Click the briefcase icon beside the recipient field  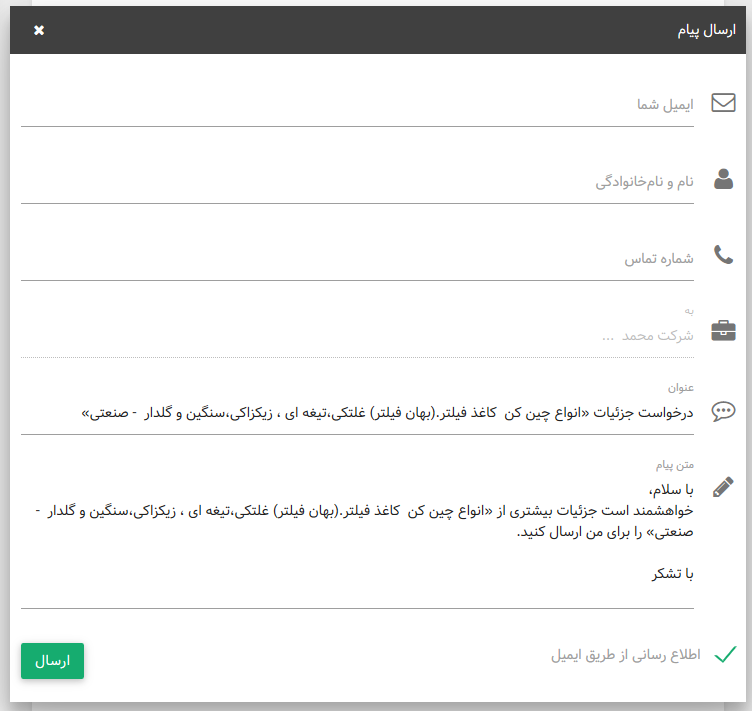723,331
